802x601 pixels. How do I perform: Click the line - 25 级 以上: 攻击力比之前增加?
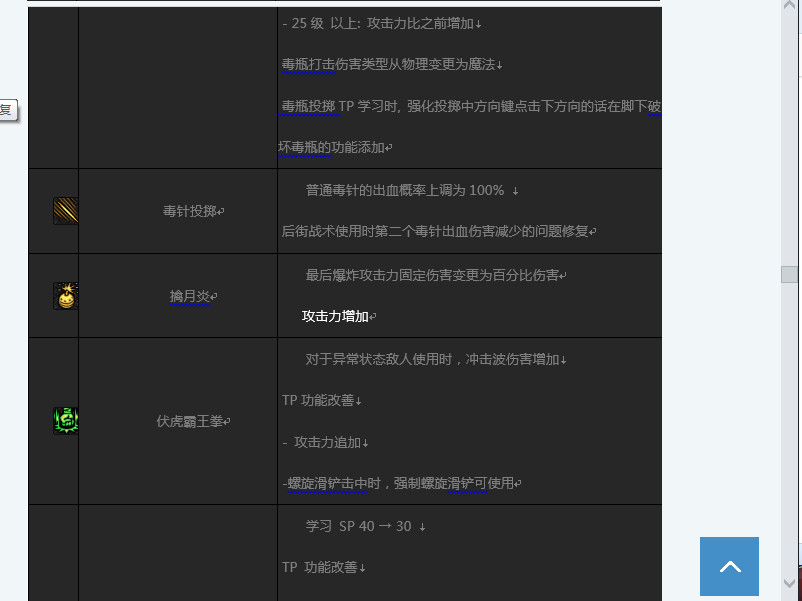tap(377, 24)
